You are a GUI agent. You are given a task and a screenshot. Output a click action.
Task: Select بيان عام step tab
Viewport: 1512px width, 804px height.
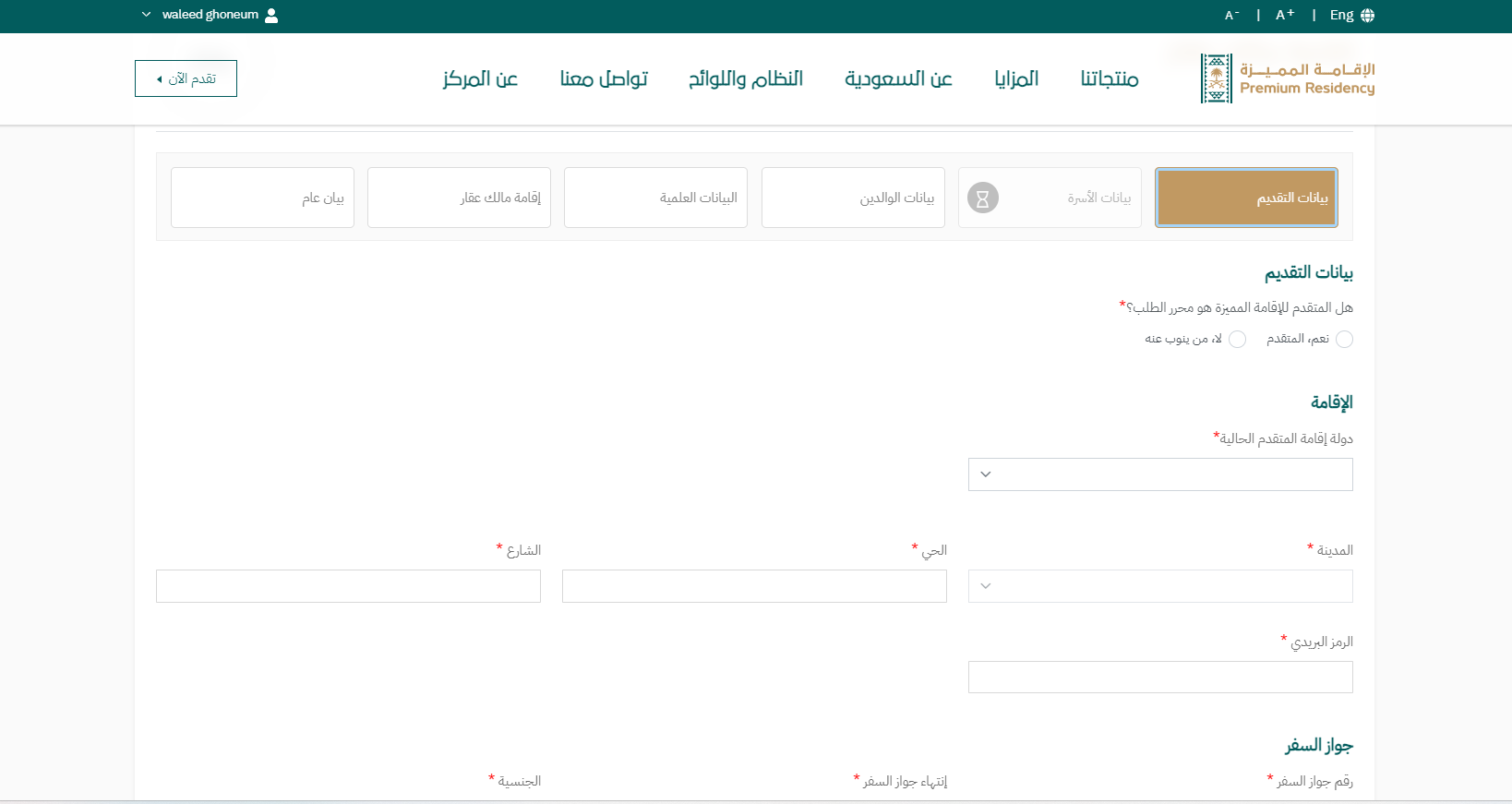click(x=262, y=198)
